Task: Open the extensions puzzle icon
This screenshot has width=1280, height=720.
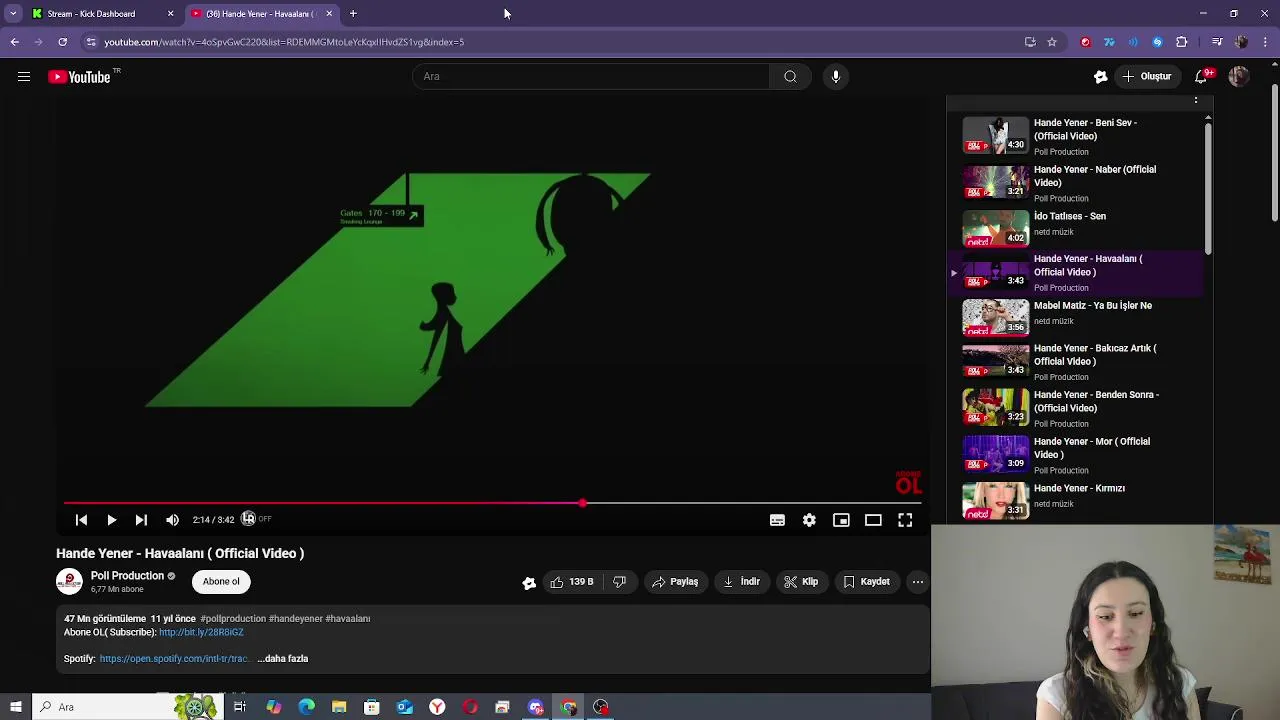Action: (1182, 42)
